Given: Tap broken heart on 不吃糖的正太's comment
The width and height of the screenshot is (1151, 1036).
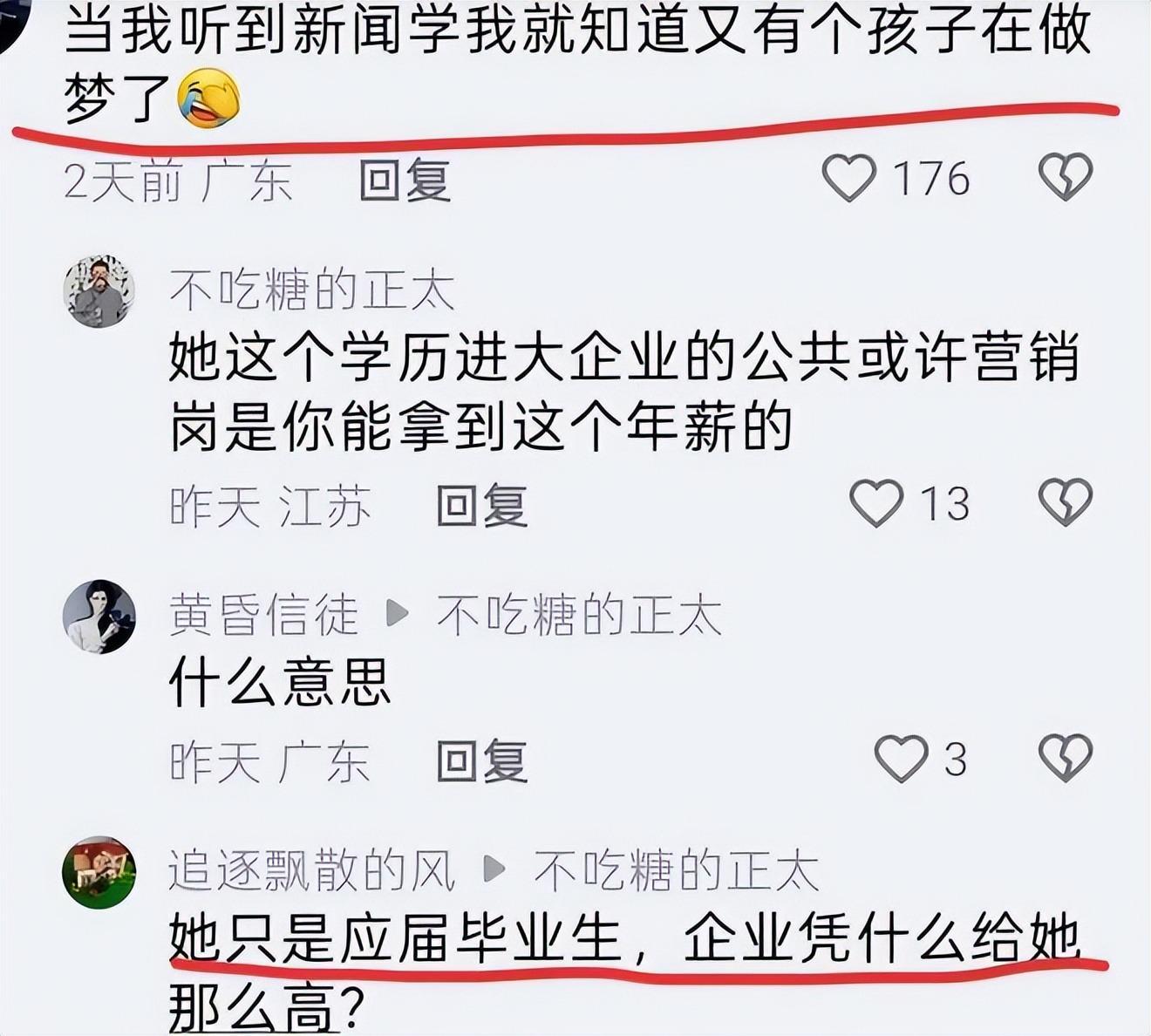Looking at the screenshot, I should [x=1066, y=502].
